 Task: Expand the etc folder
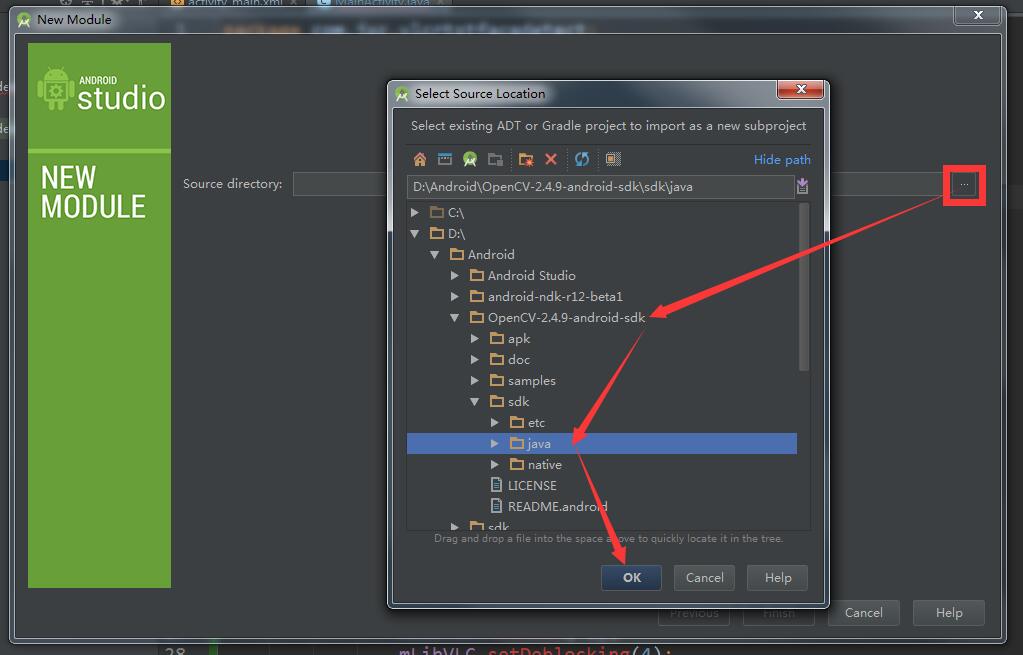pyautogui.click(x=495, y=423)
